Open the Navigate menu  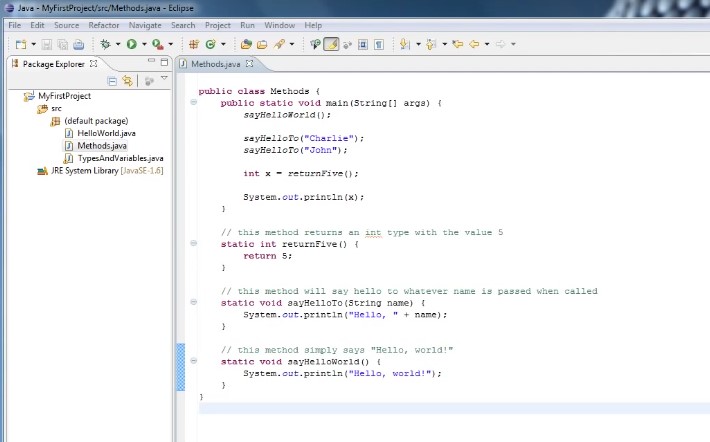(x=145, y=25)
